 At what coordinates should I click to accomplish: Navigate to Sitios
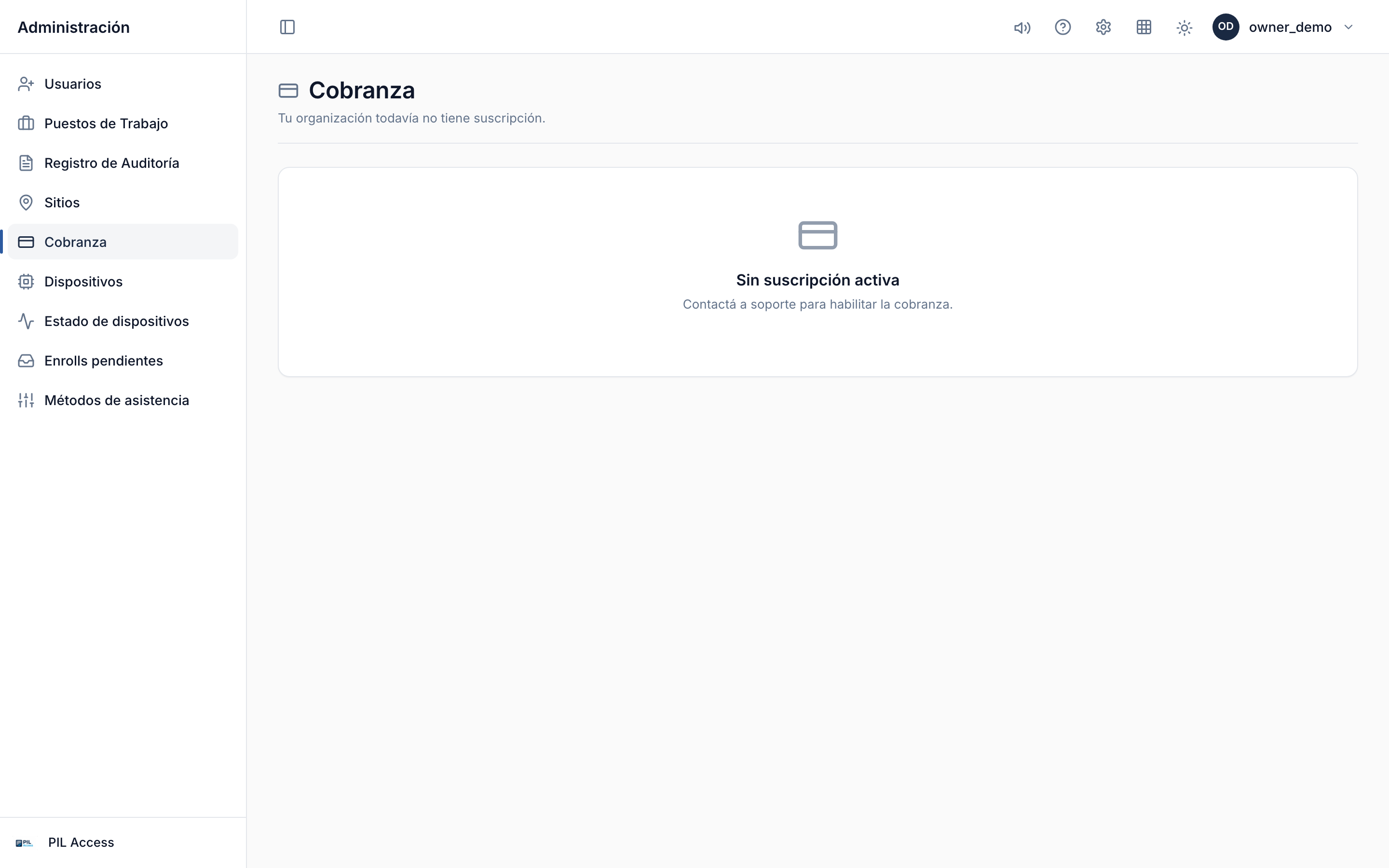point(123,203)
